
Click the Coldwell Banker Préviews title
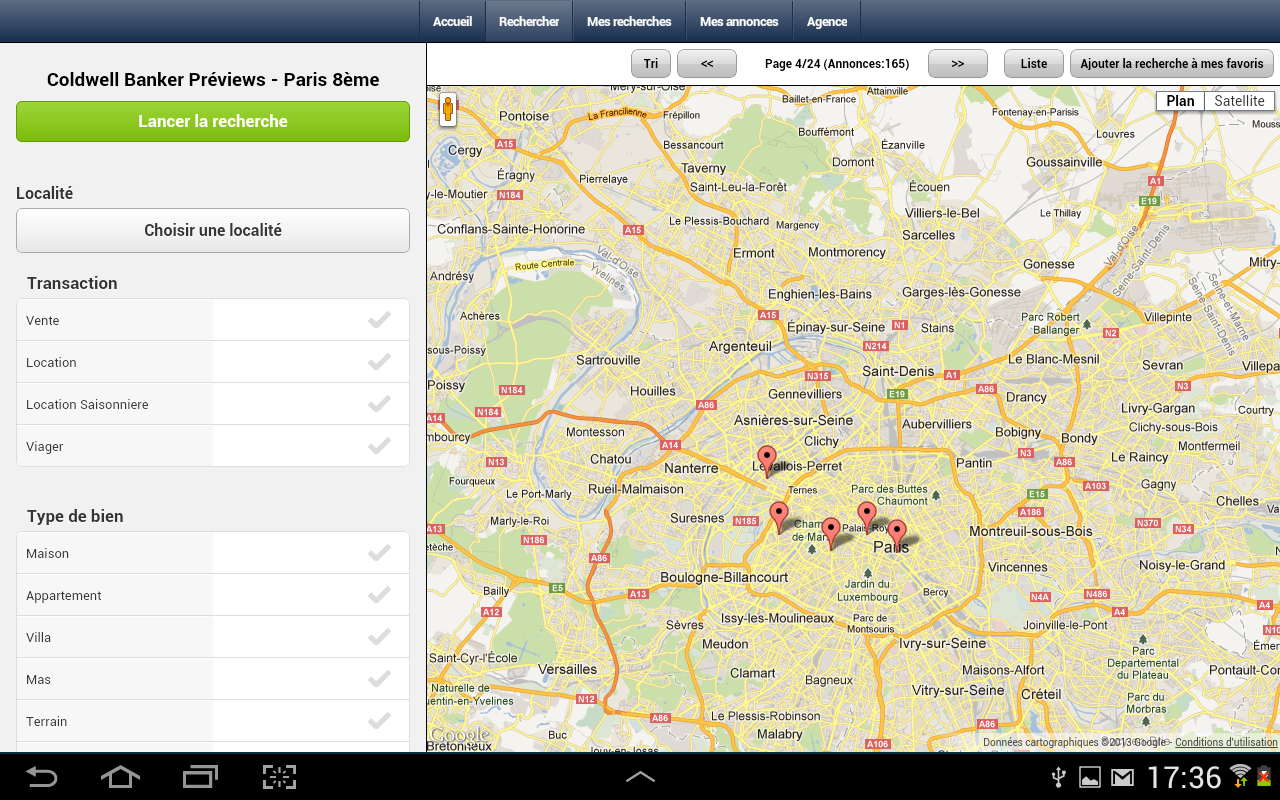pos(213,80)
